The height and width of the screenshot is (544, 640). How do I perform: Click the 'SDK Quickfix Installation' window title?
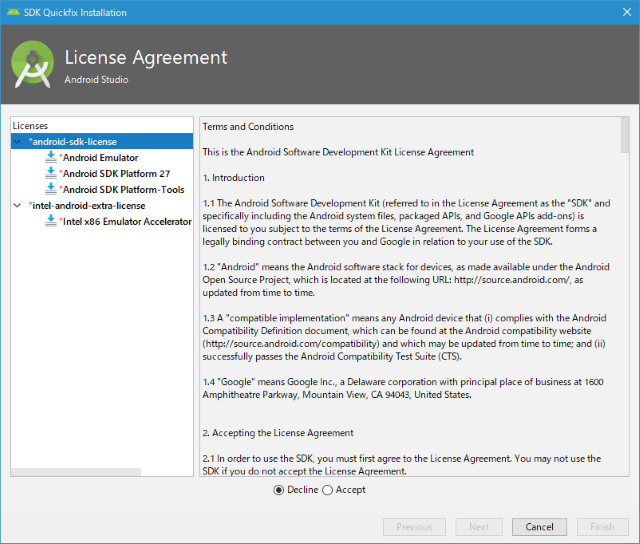75,13
